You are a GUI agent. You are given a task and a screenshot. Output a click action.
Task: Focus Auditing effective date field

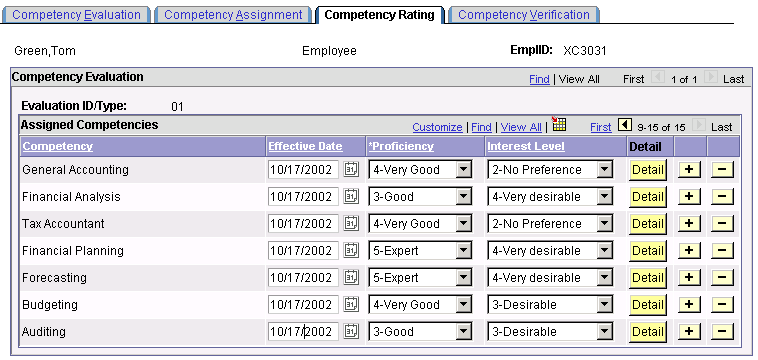click(x=303, y=331)
